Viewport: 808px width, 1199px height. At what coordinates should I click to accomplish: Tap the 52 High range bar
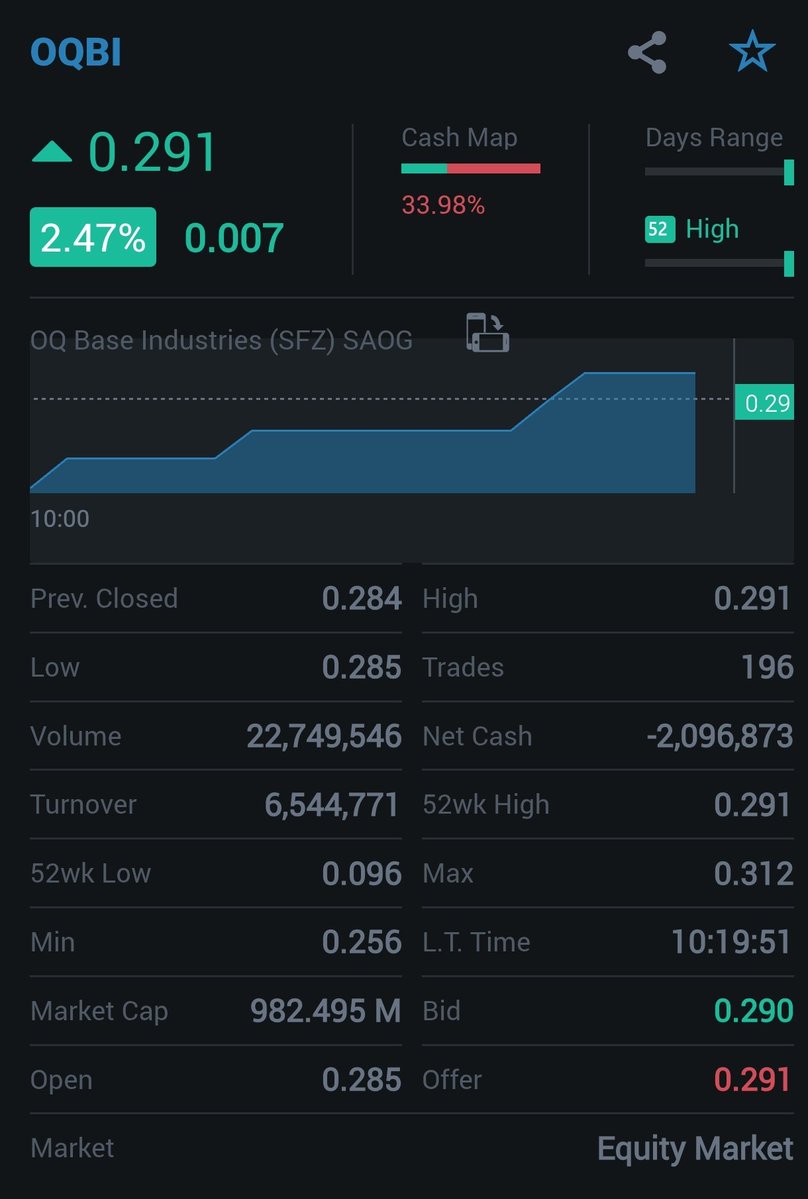coord(719,263)
